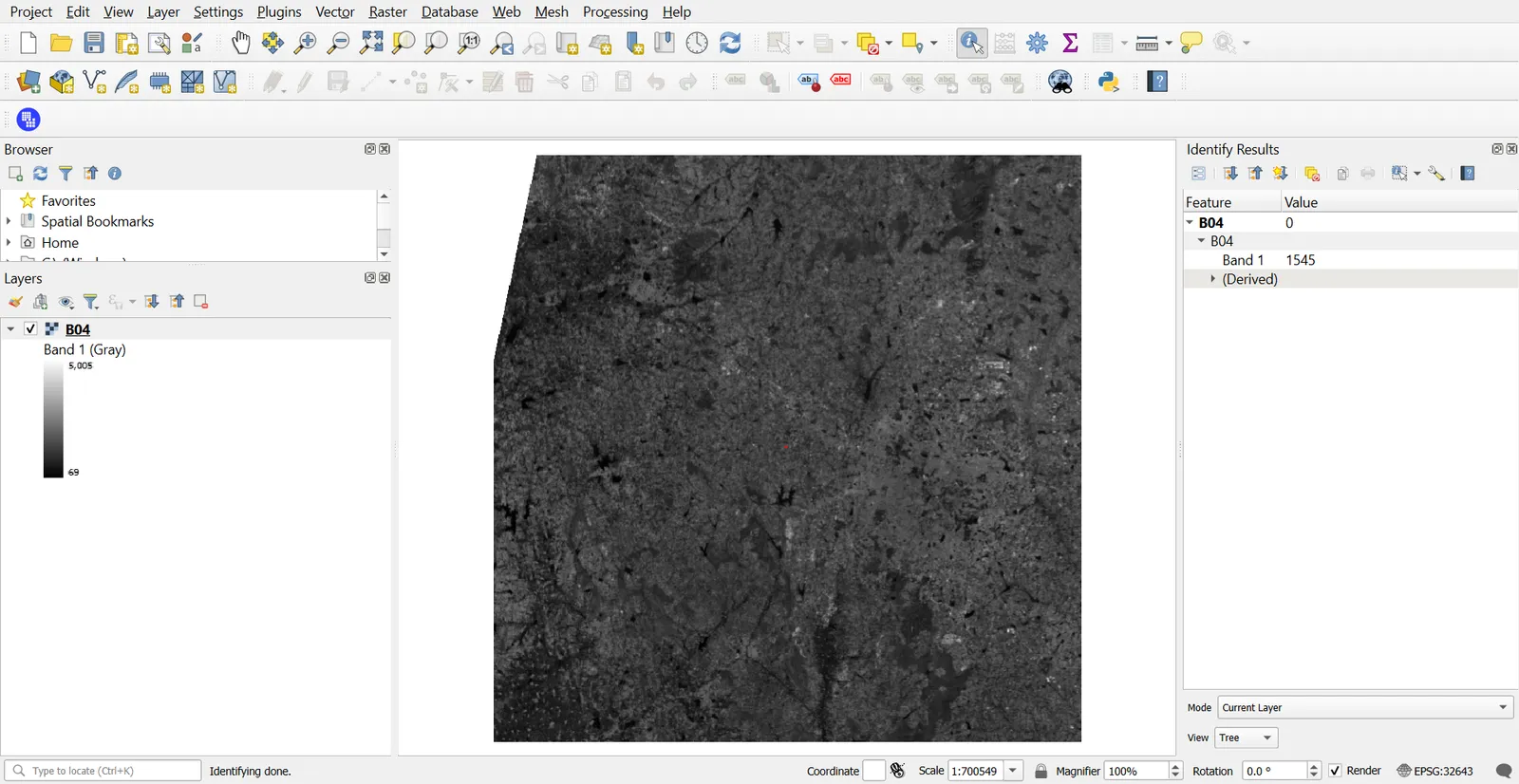Clear Identify Results
Viewport: 1519px width, 784px height.
coord(1312,174)
